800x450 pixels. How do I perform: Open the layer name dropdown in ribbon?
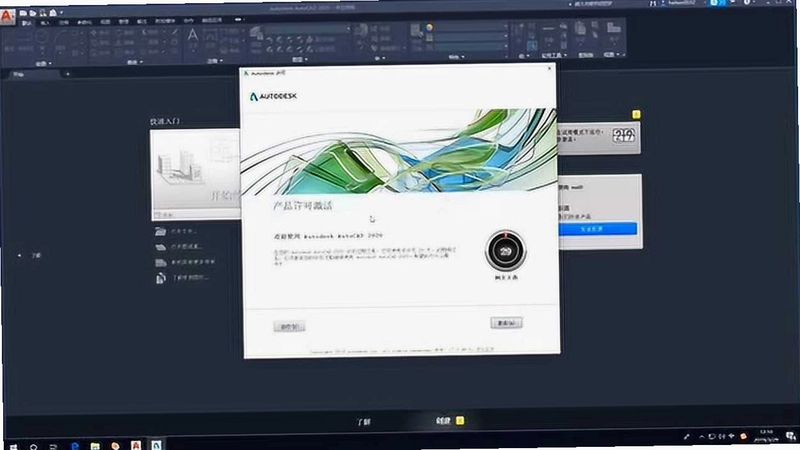[309, 30]
